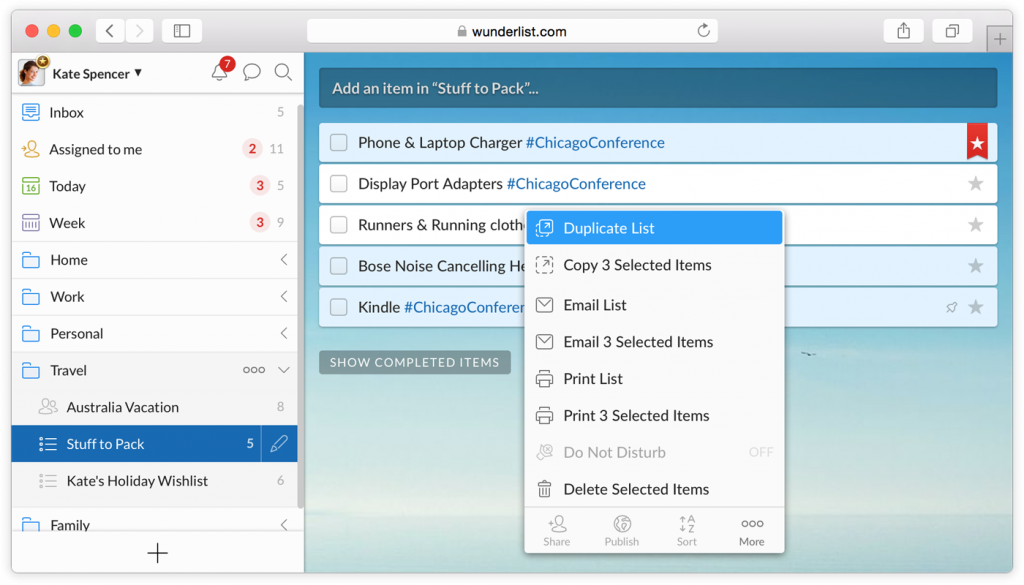Image resolution: width=1024 pixels, height=585 pixels.
Task: Click the Sort button in toolbar
Action: pos(686,531)
